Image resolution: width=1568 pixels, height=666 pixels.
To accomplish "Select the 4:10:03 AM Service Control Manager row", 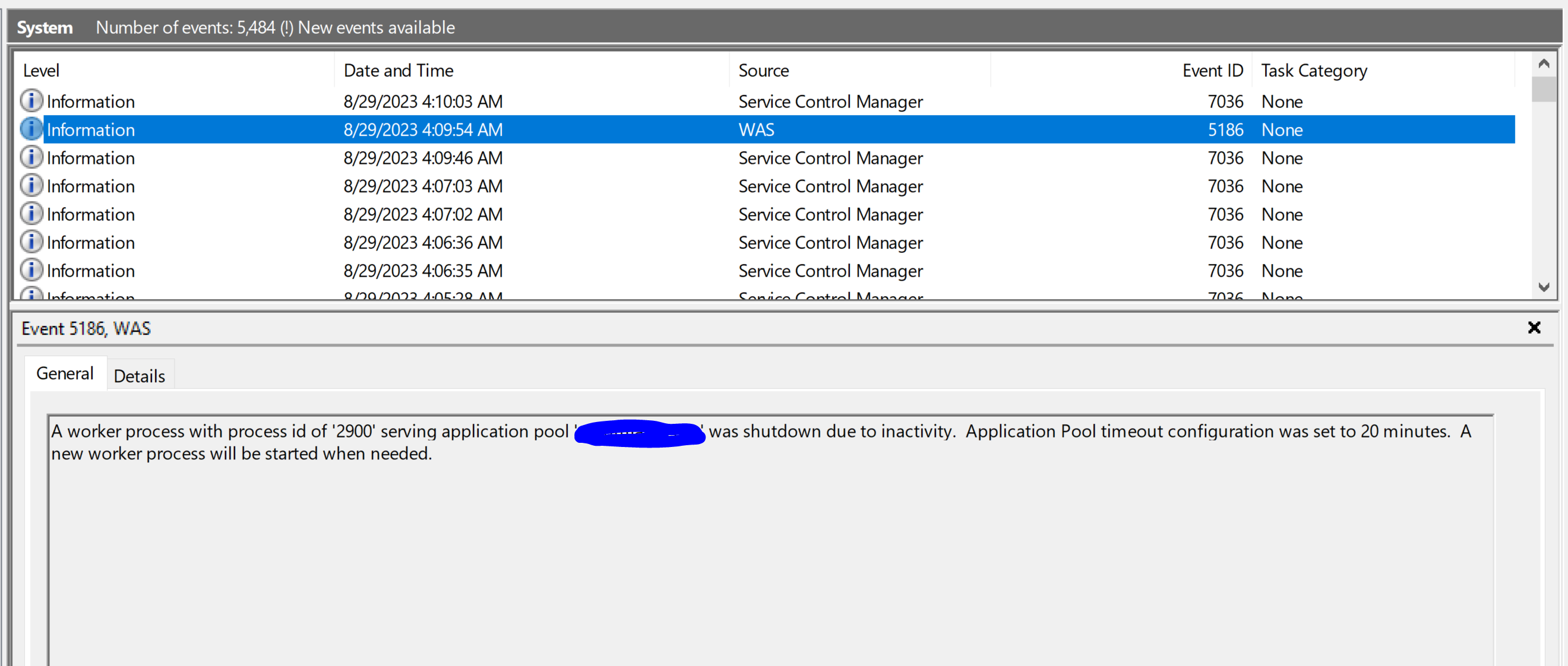I will click(x=830, y=102).
